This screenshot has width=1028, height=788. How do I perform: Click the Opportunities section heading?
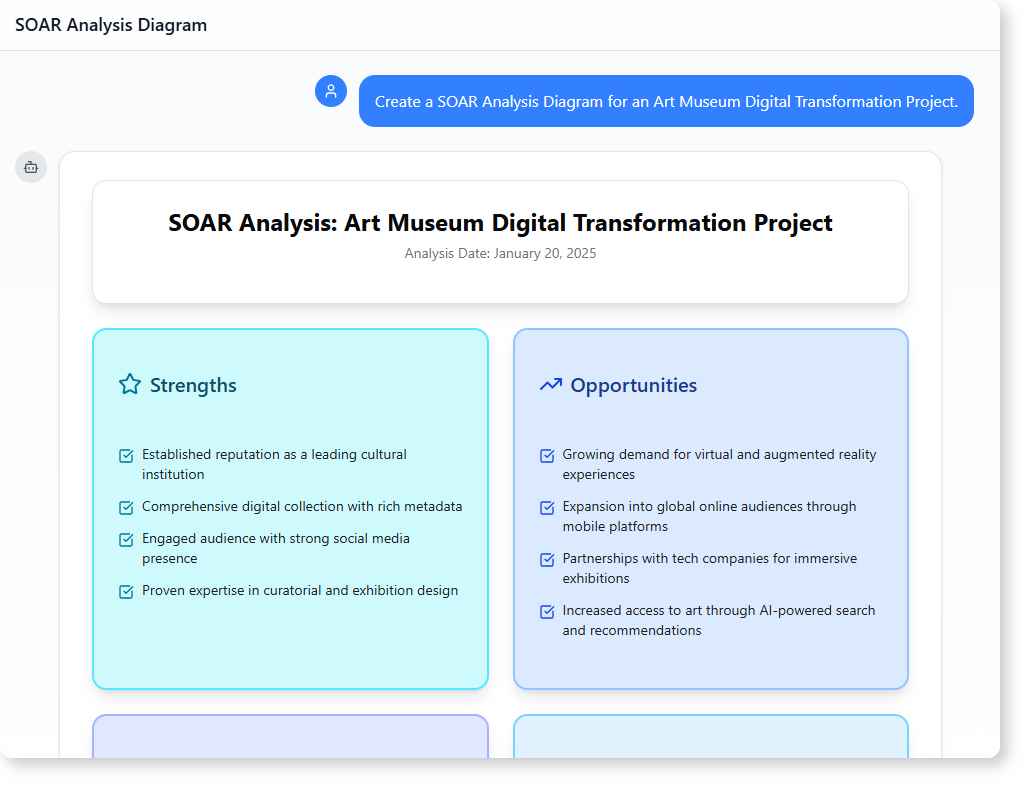point(634,385)
